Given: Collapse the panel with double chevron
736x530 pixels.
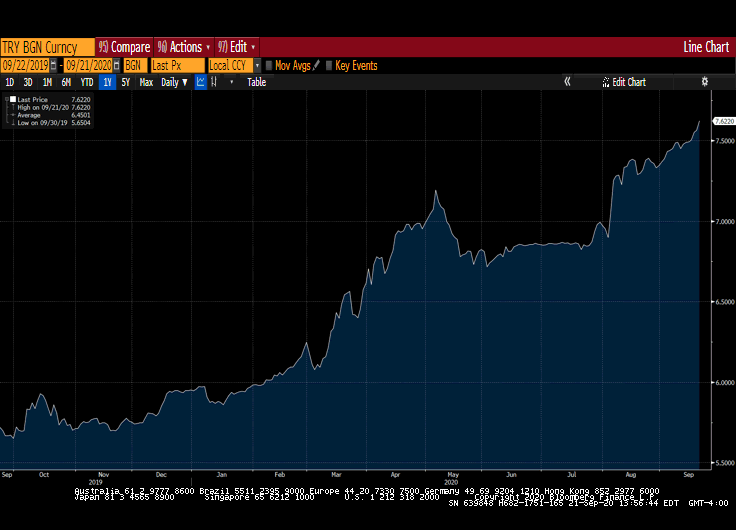Looking at the screenshot, I should click(x=567, y=82).
